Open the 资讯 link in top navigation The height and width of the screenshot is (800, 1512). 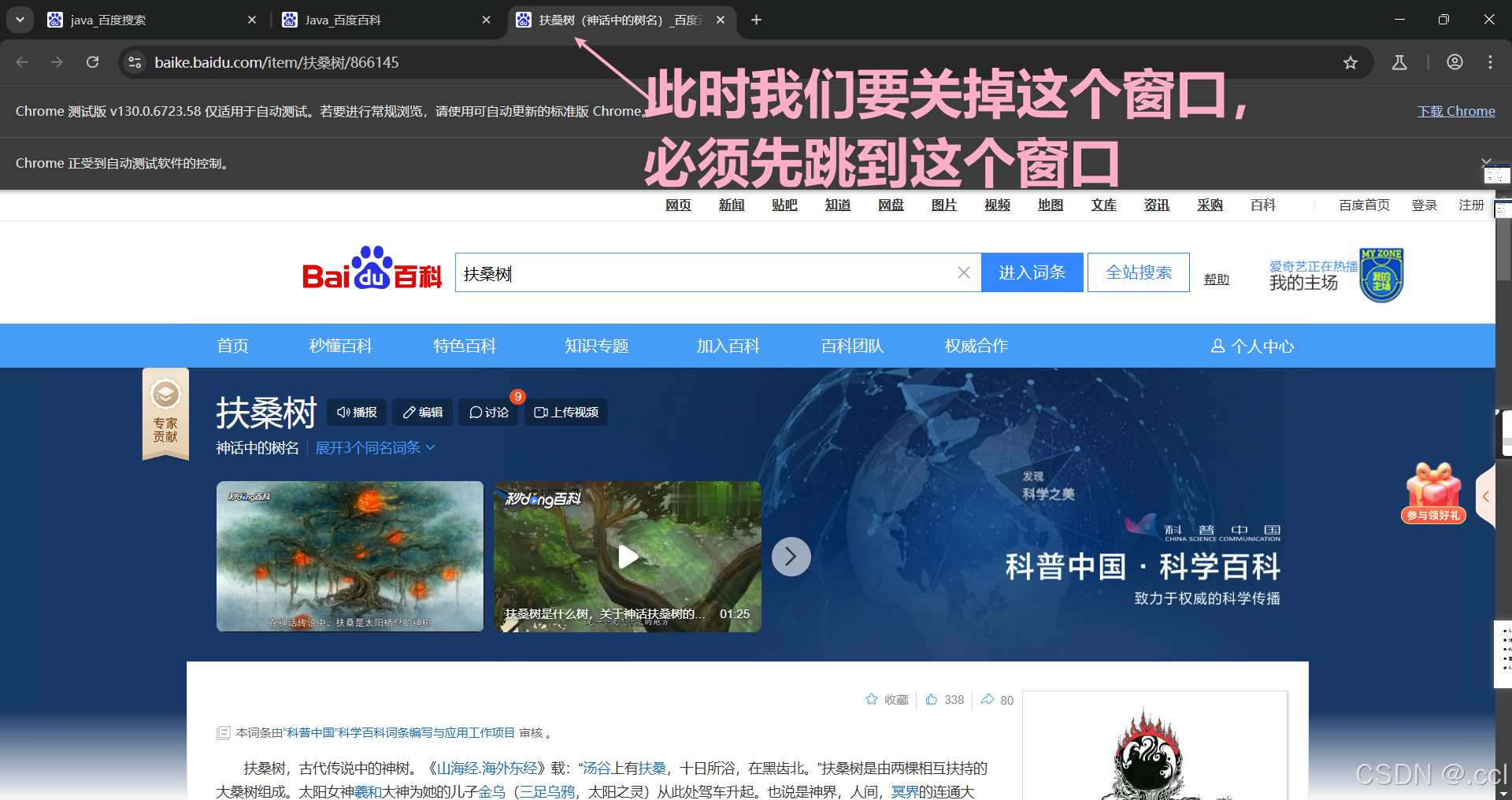pyautogui.click(x=1157, y=205)
